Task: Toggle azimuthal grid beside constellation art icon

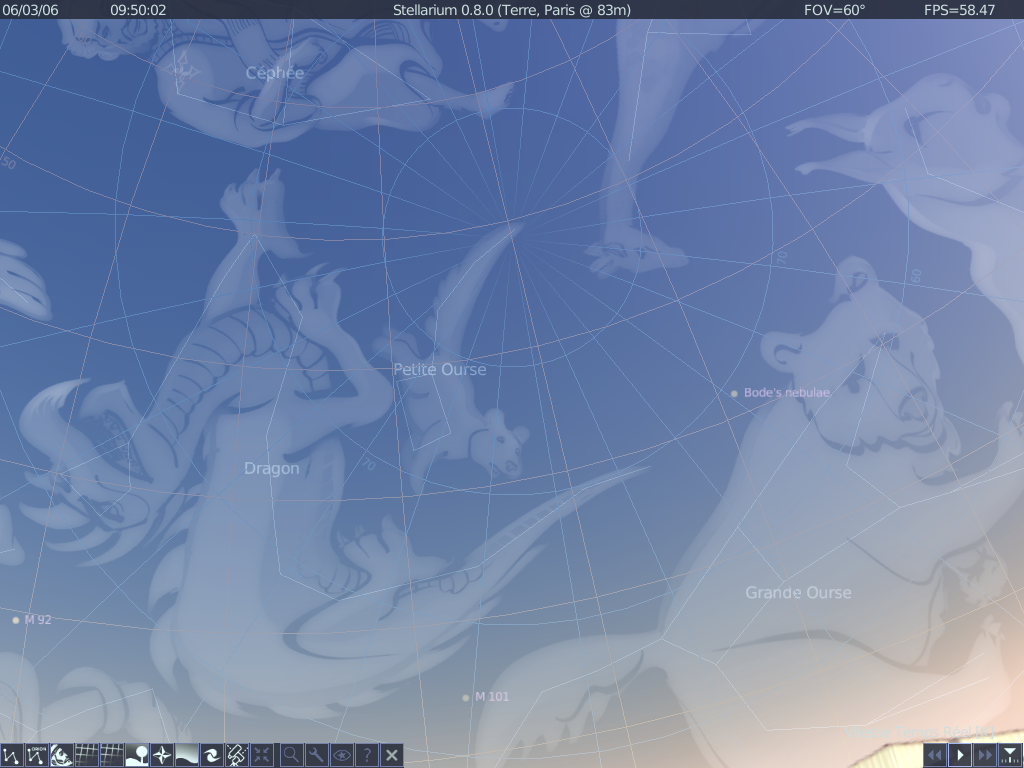Action: coord(86,756)
